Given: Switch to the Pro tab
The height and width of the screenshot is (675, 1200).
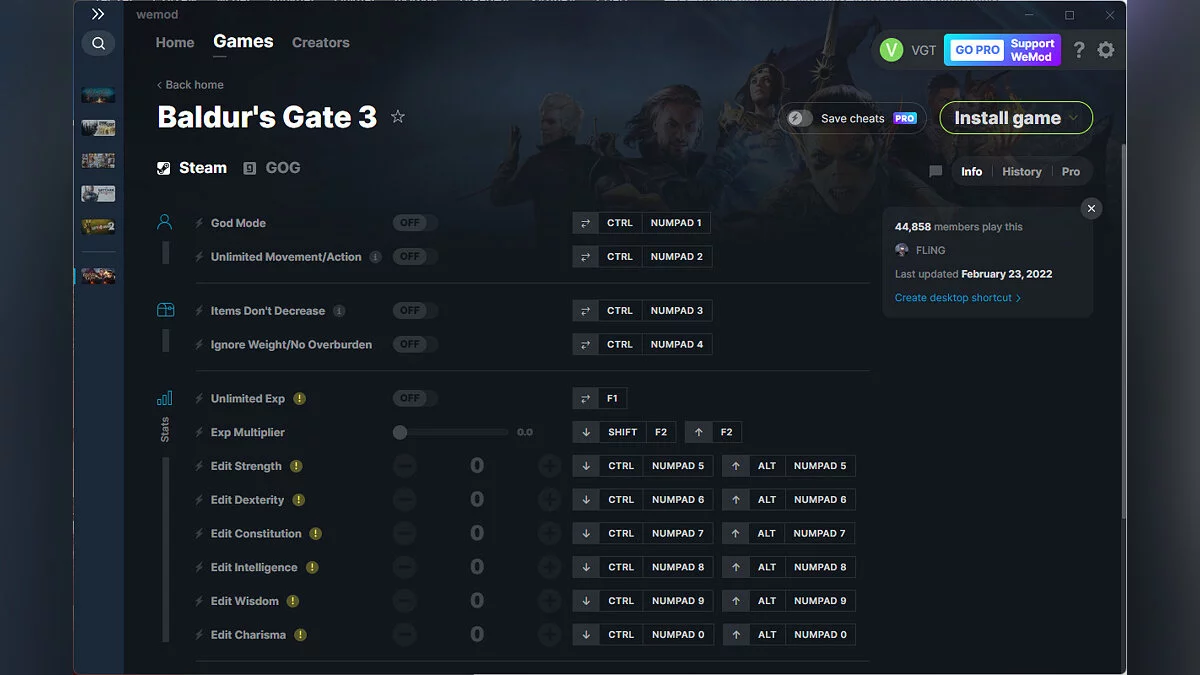Looking at the screenshot, I should coord(1071,172).
